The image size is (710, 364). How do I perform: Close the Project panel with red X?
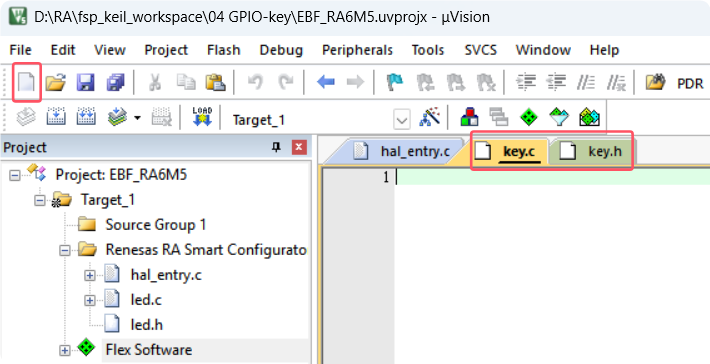(299, 148)
